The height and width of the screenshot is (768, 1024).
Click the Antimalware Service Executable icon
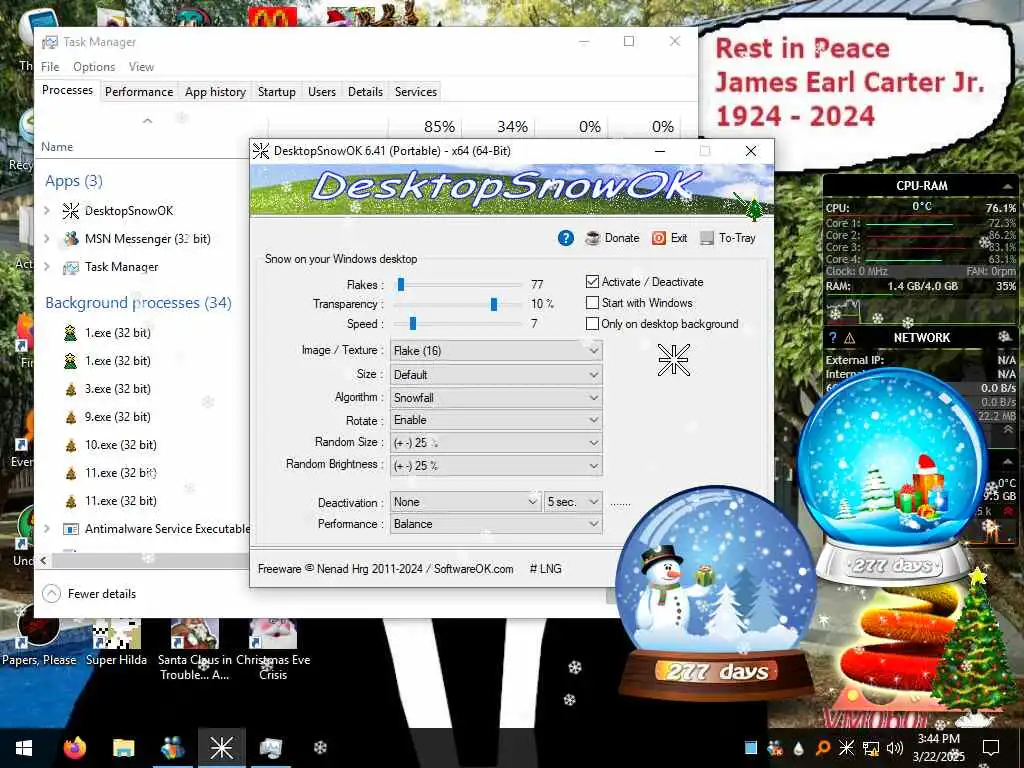pyautogui.click(x=71, y=529)
